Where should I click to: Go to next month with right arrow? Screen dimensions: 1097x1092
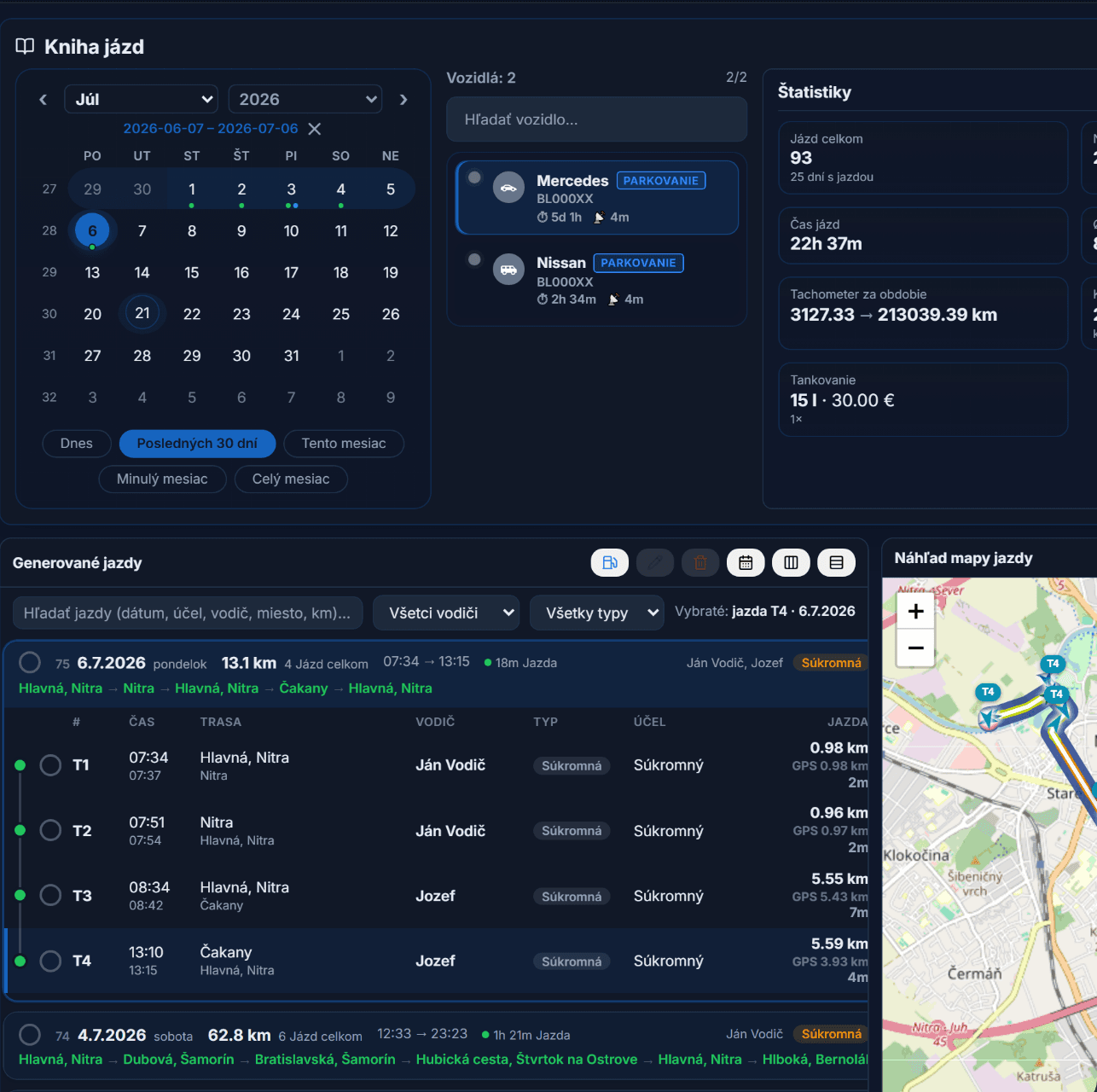[x=403, y=100]
